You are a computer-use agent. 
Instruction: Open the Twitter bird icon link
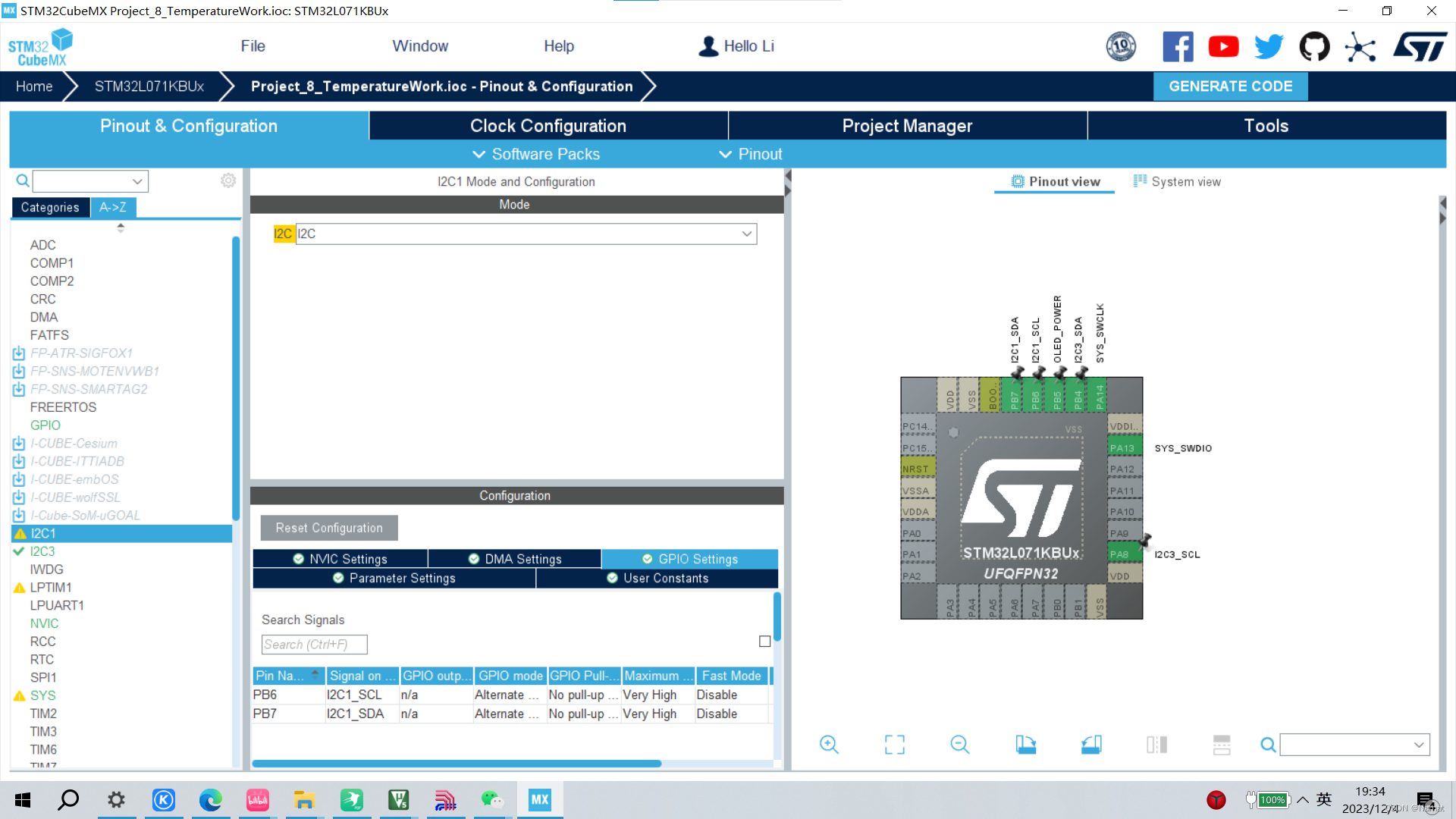(1269, 47)
